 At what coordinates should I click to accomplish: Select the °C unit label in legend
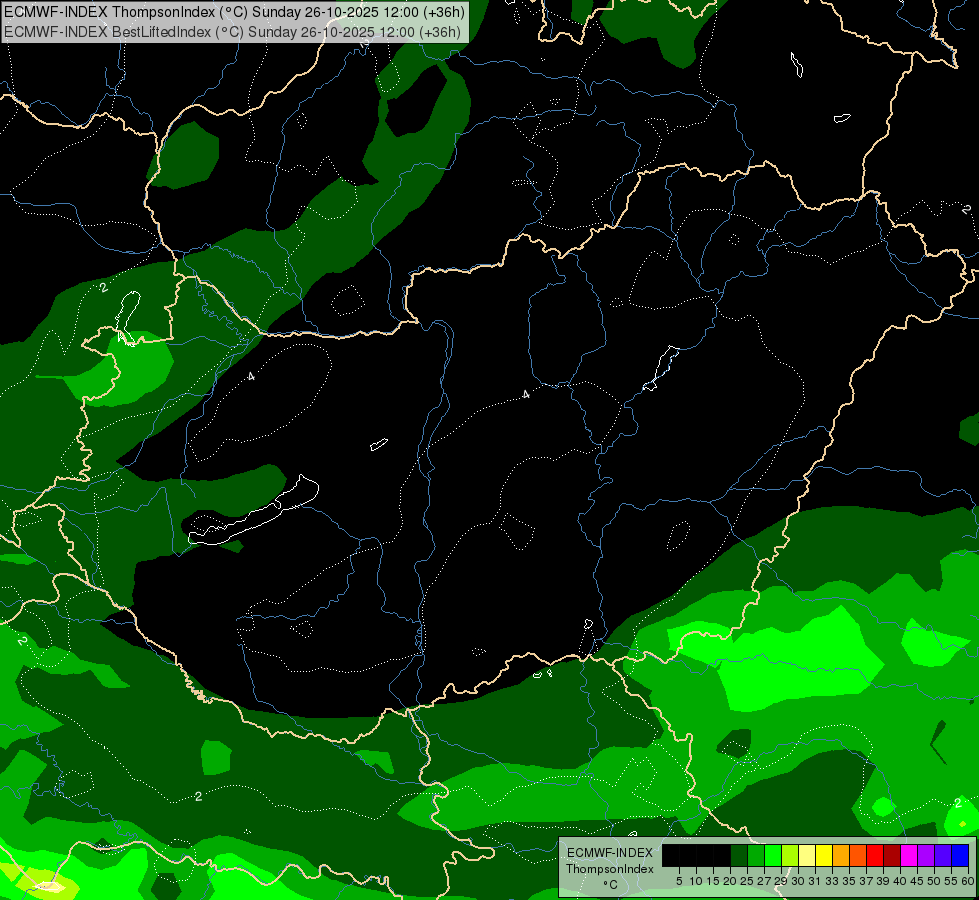[x=610, y=884]
